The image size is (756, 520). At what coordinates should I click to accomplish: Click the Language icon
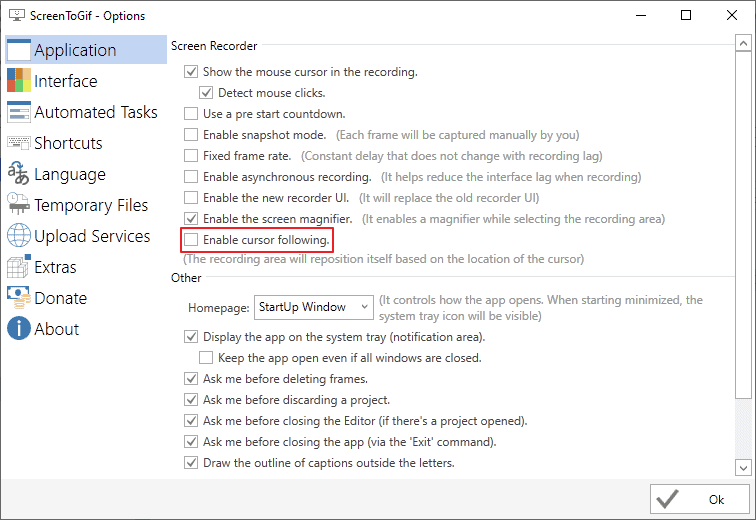pos(19,173)
